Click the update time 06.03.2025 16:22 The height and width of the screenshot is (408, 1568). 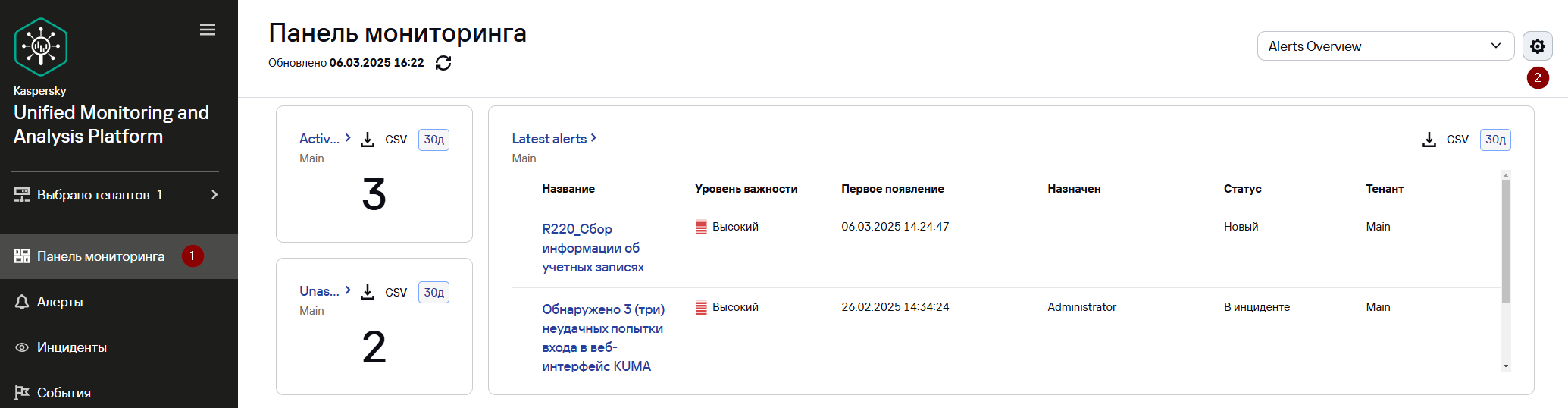point(377,63)
